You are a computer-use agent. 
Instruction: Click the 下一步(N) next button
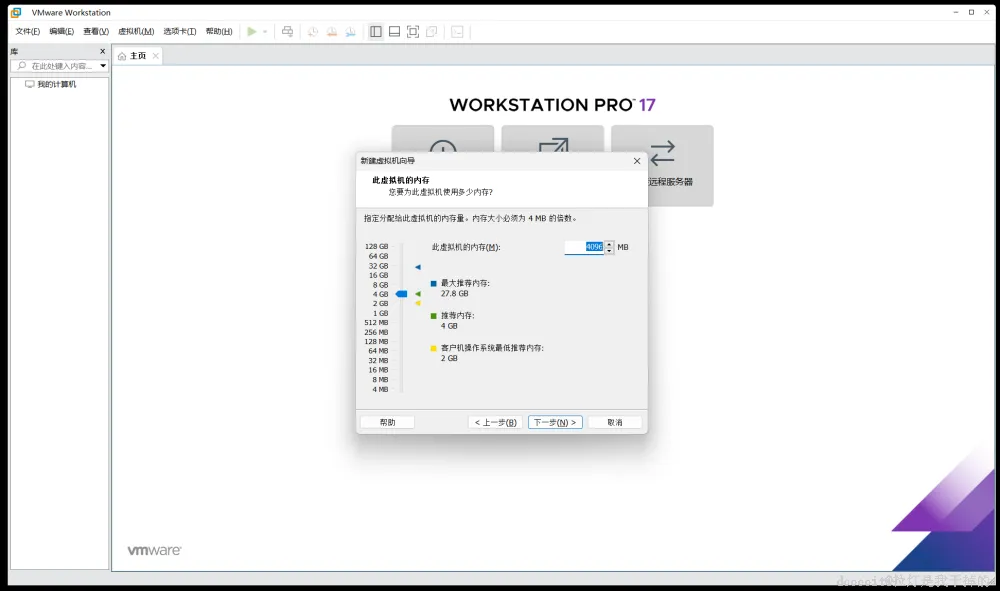coord(555,422)
